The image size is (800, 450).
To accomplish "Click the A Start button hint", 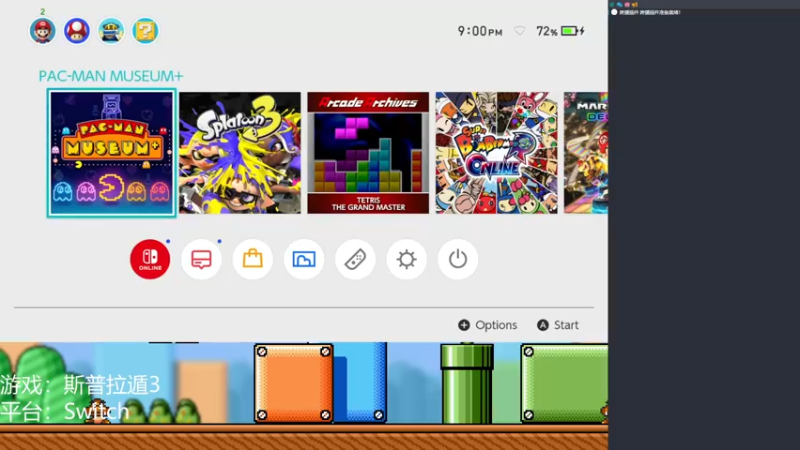I will [558, 325].
